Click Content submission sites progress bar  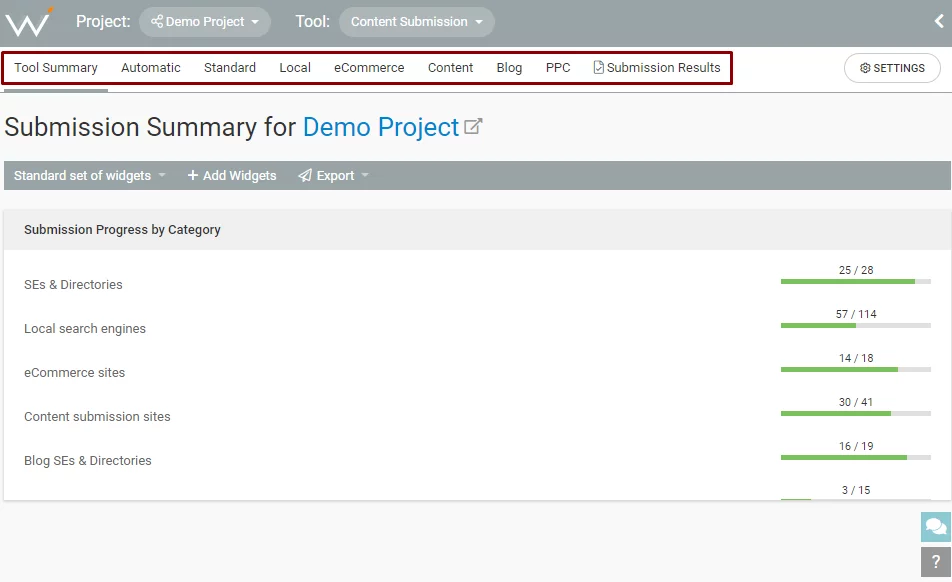[855, 414]
